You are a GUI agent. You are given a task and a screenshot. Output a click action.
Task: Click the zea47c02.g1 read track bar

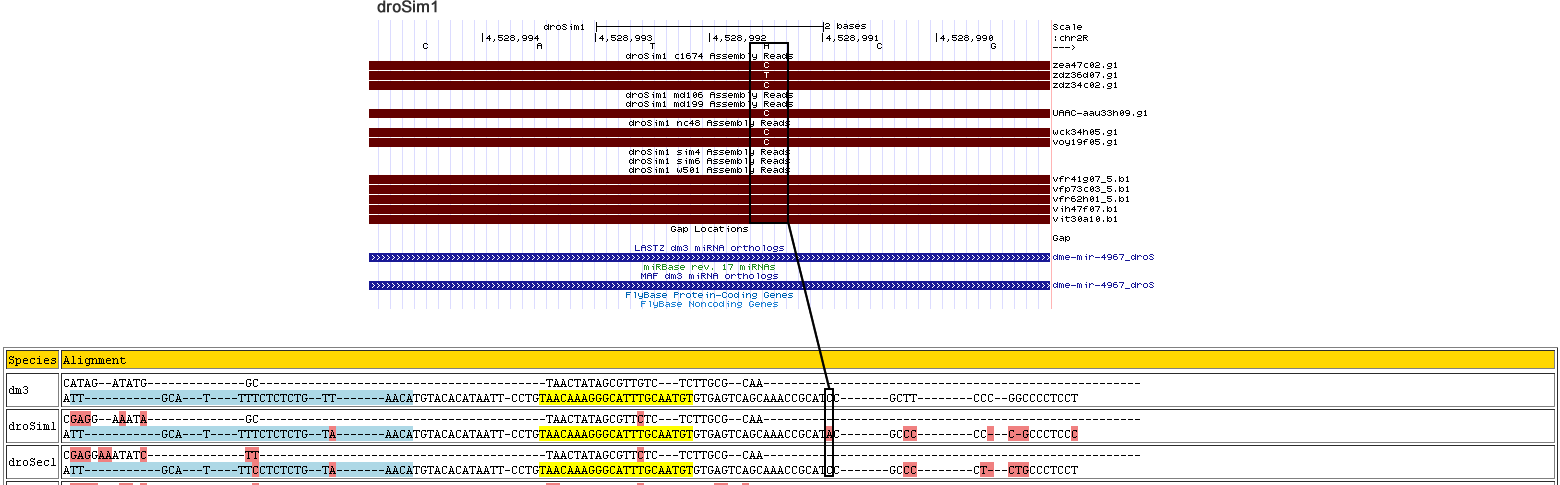[560, 66]
